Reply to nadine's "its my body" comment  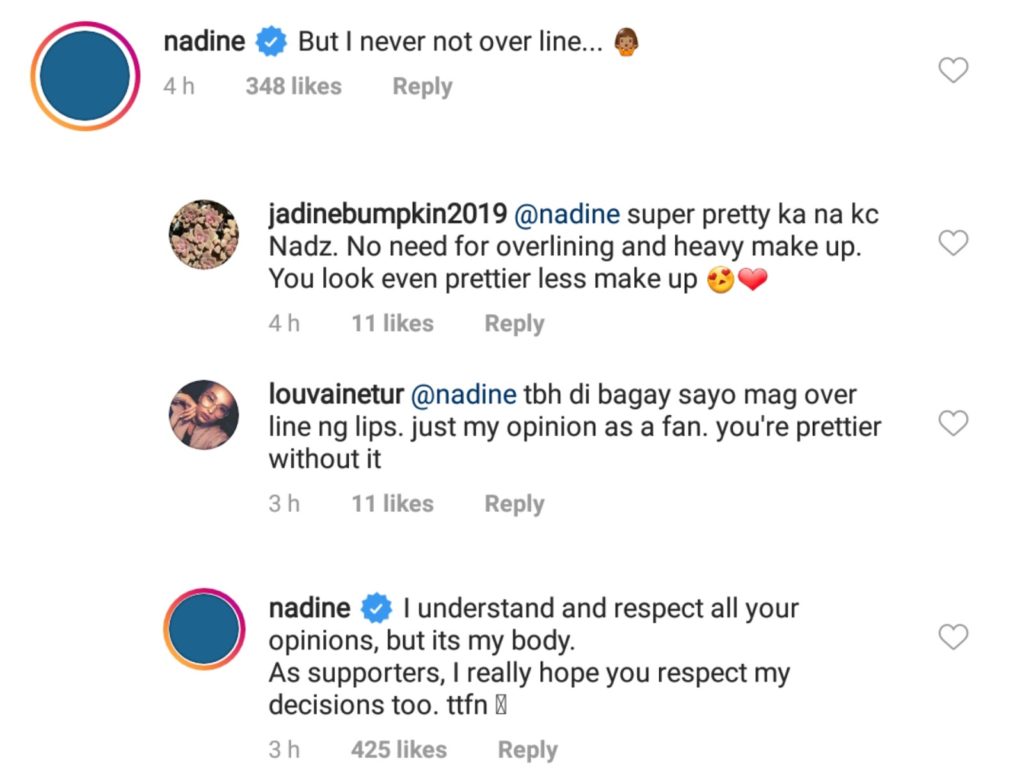(527, 750)
